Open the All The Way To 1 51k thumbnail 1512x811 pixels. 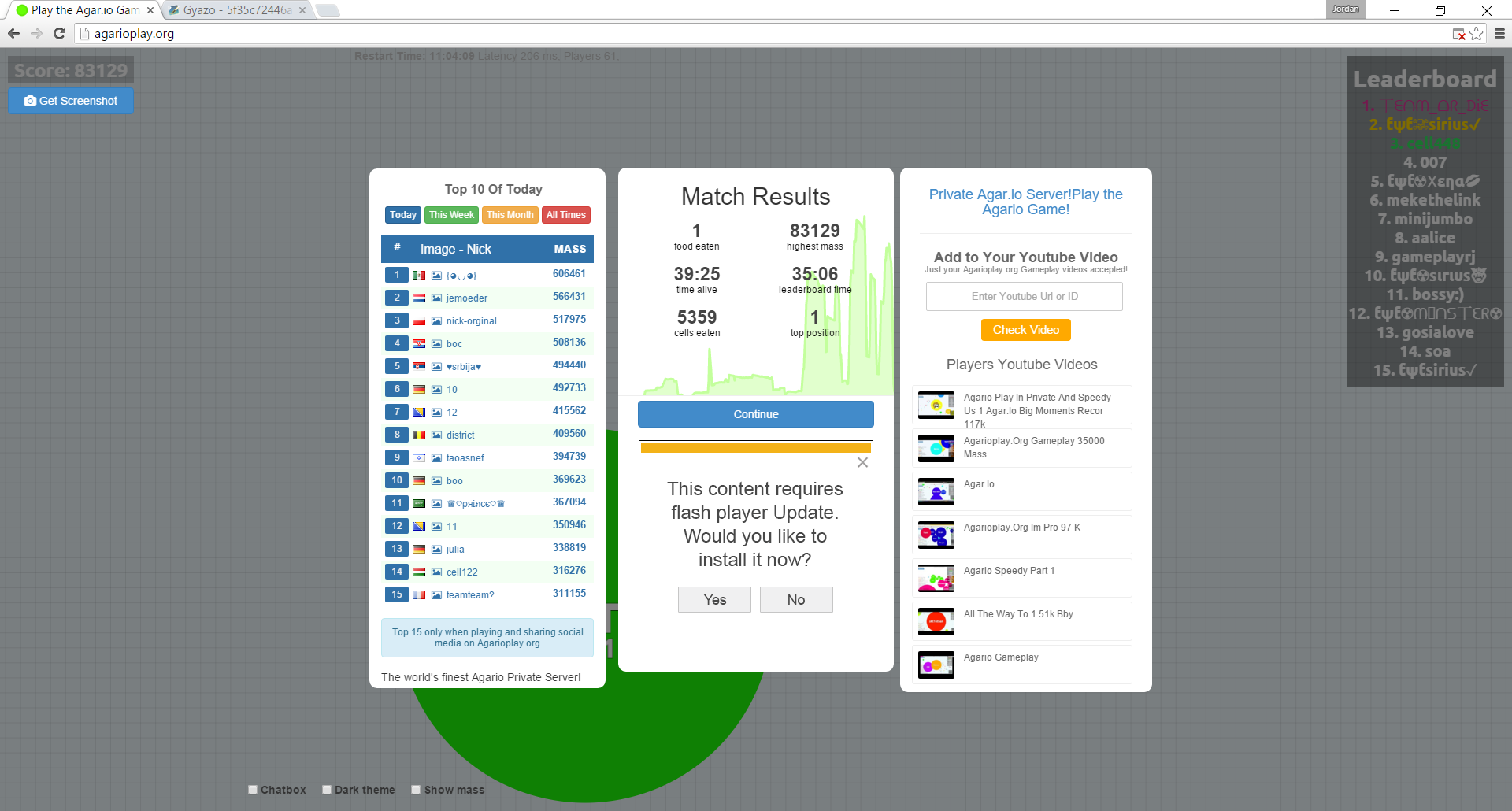pyautogui.click(x=936, y=621)
